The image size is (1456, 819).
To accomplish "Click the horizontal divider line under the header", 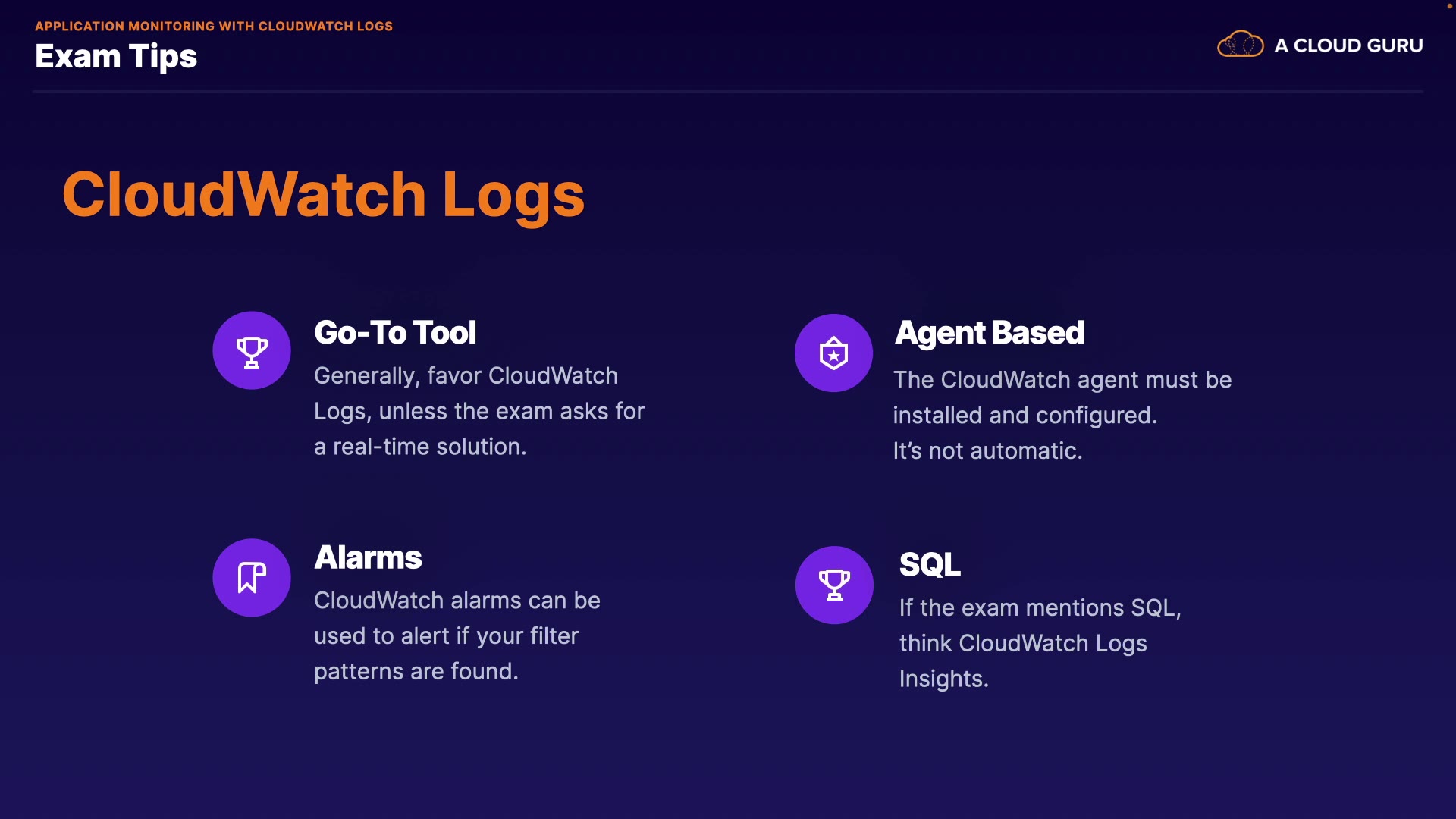I will pyautogui.click(x=728, y=92).
